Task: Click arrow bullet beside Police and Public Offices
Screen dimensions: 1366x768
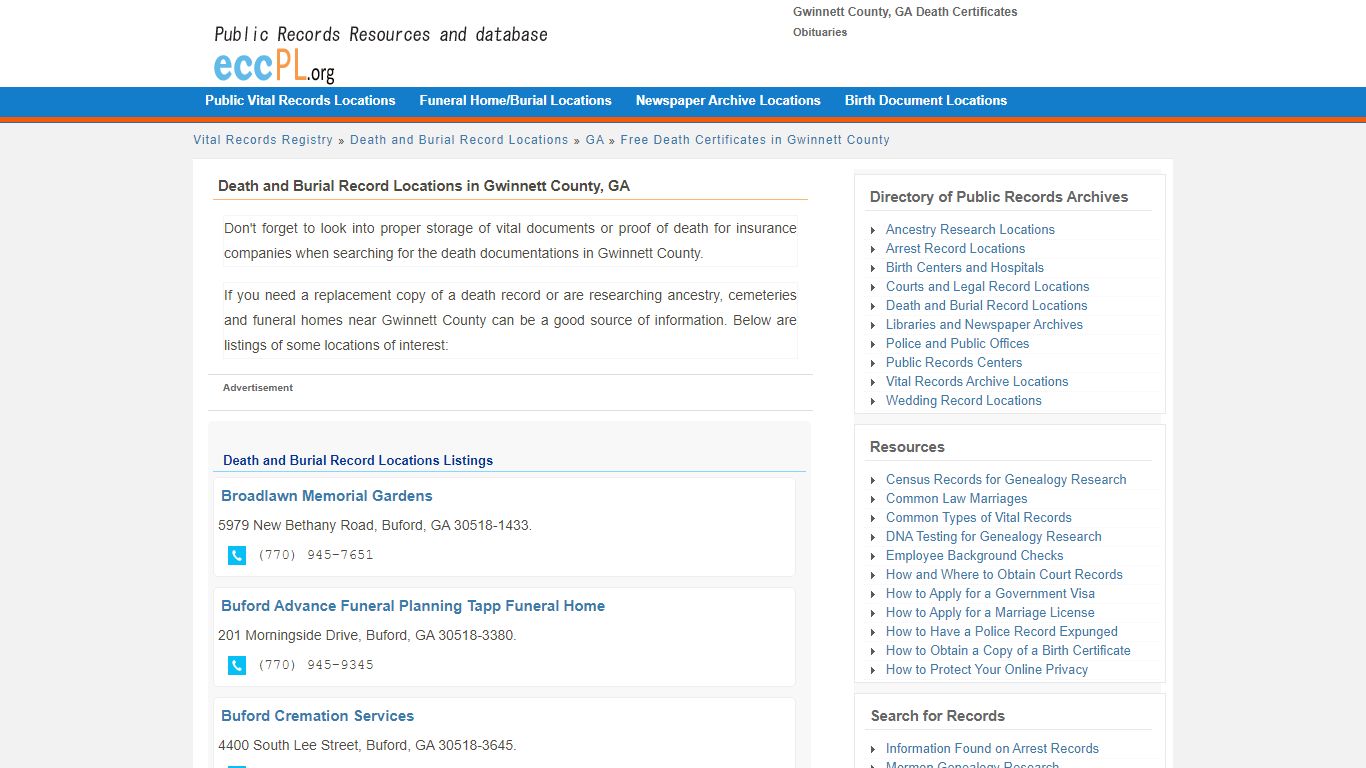Action: [x=873, y=345]
